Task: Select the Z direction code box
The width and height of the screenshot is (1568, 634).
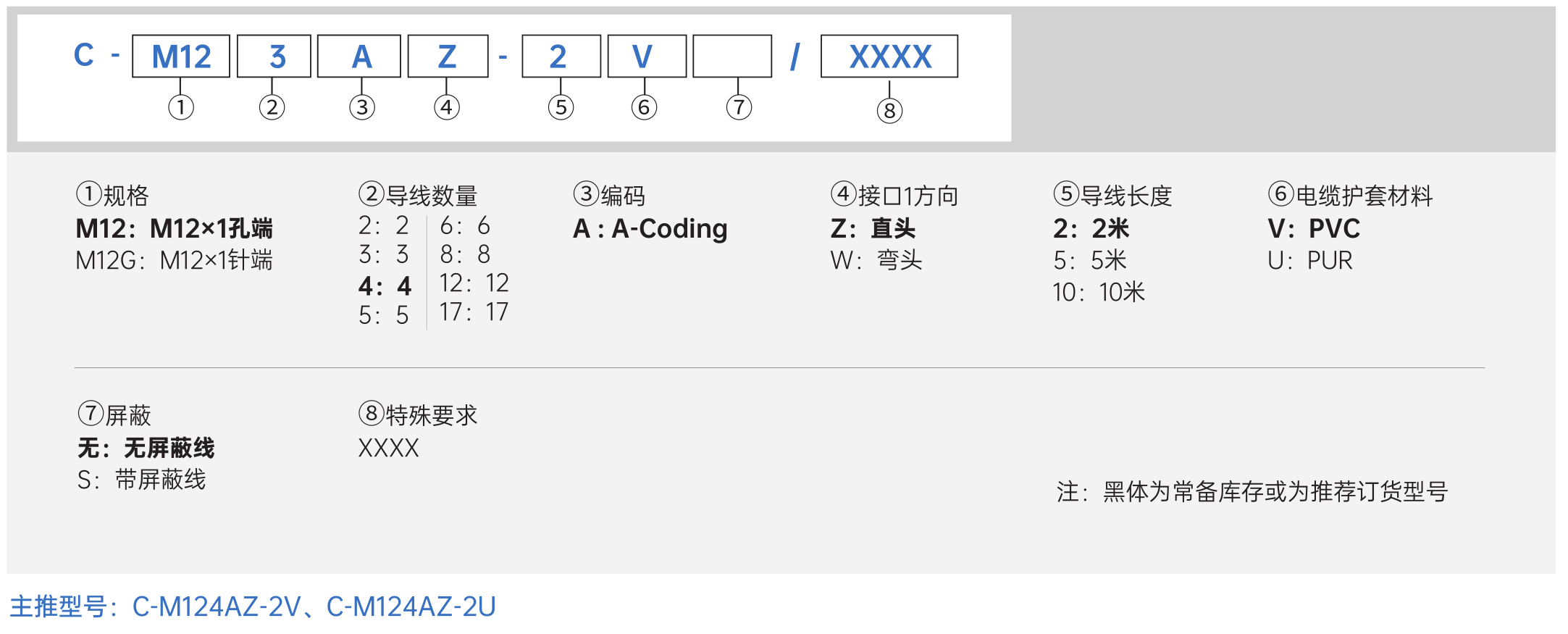Action: (448, 56)
